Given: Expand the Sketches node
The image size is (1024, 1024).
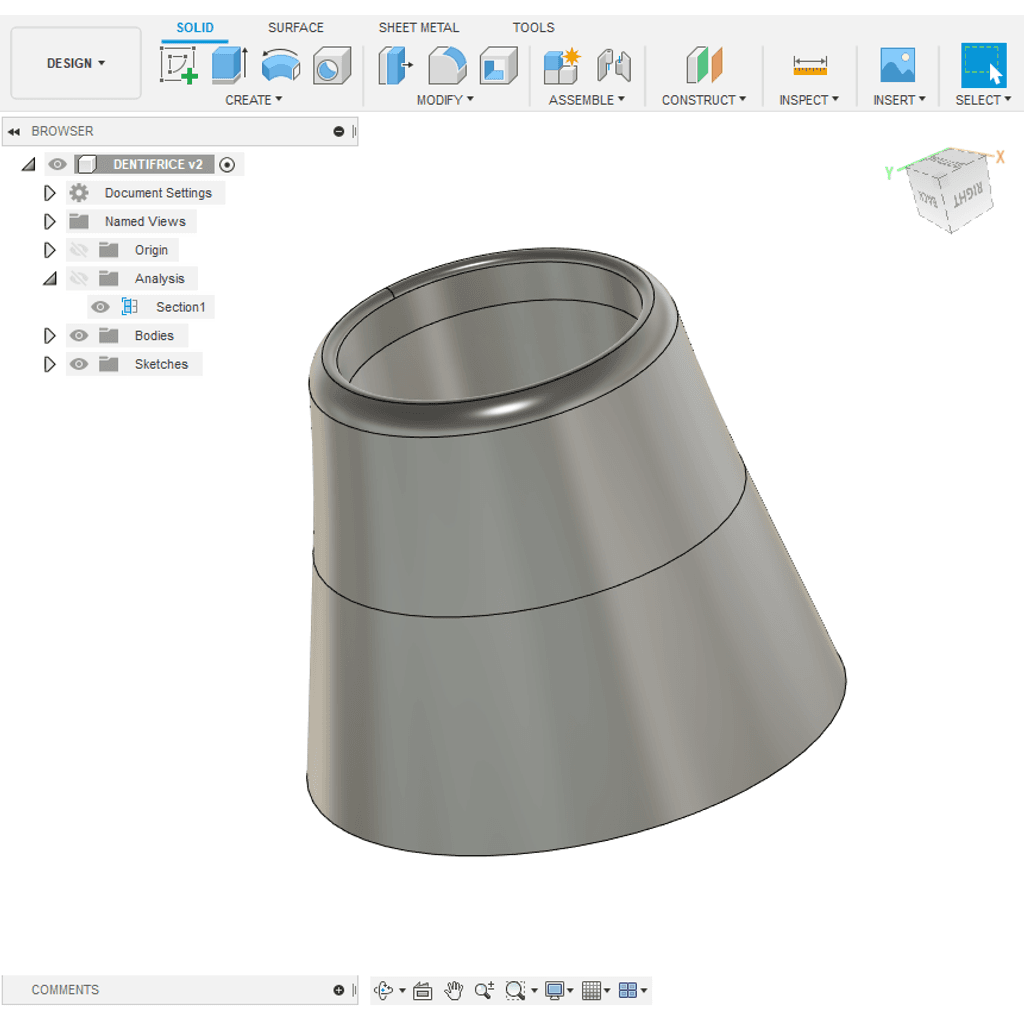Looking at the screenshot, I should (49, 364).
